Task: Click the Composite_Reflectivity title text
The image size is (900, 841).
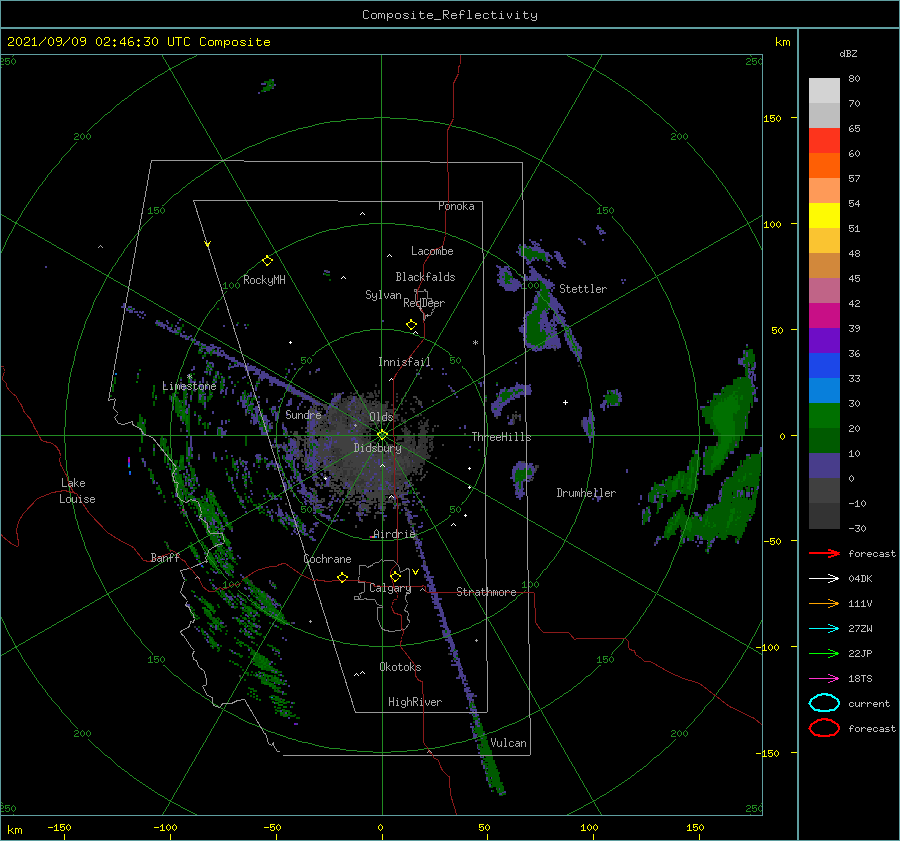Action: tap(449, 15)
